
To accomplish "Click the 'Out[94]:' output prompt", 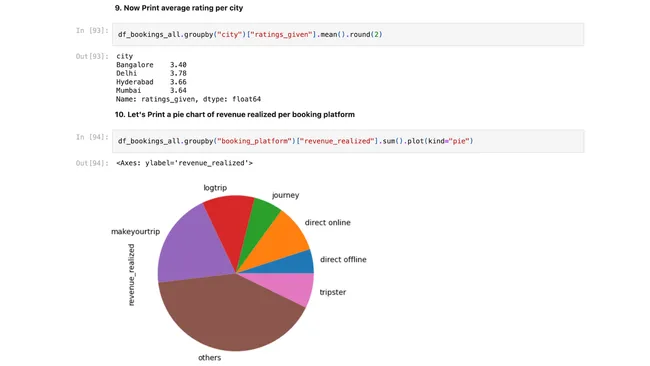I will tap(92, 163).
